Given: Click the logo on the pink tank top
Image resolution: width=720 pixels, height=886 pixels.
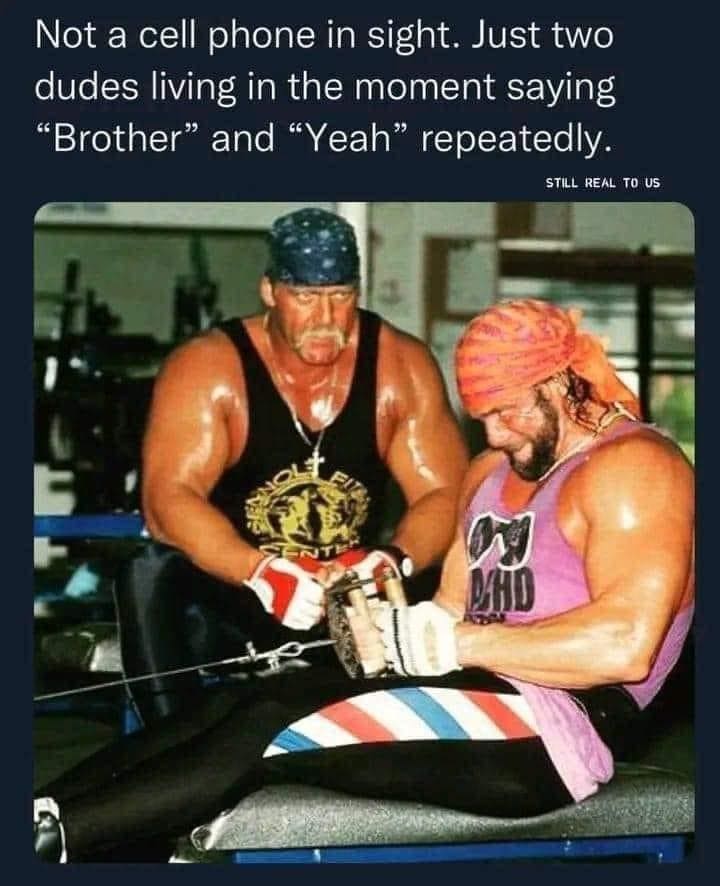Looking at the screenshot, I should pos(500,557).
